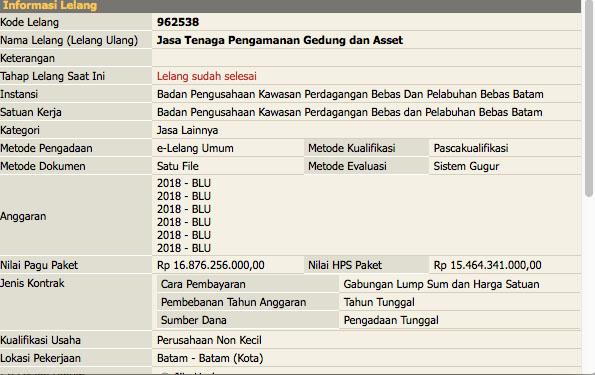Click the 'Satuan Kerja' row label

point(31,112)
